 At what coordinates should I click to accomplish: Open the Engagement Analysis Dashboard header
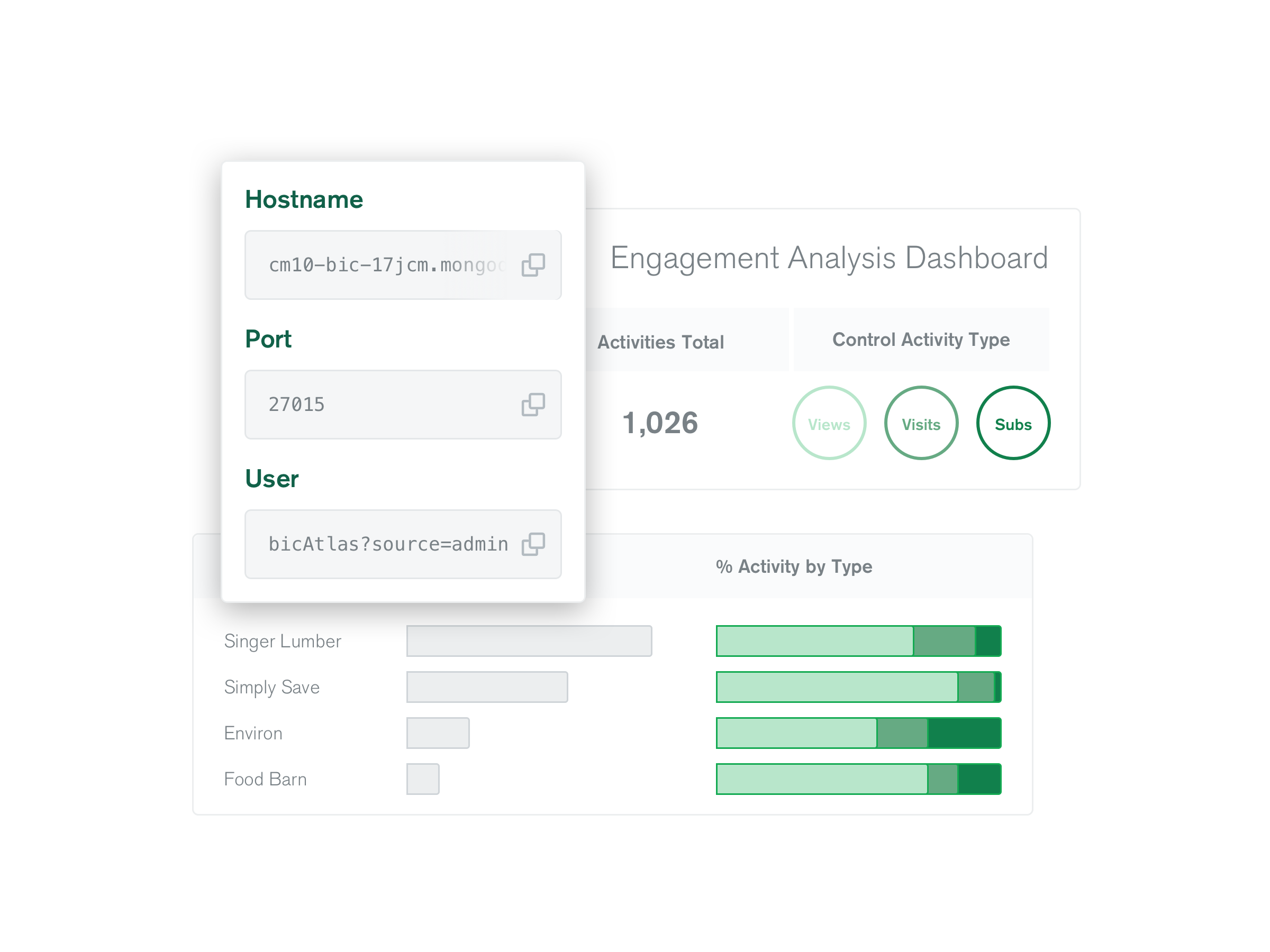click(x=829, y=258)
